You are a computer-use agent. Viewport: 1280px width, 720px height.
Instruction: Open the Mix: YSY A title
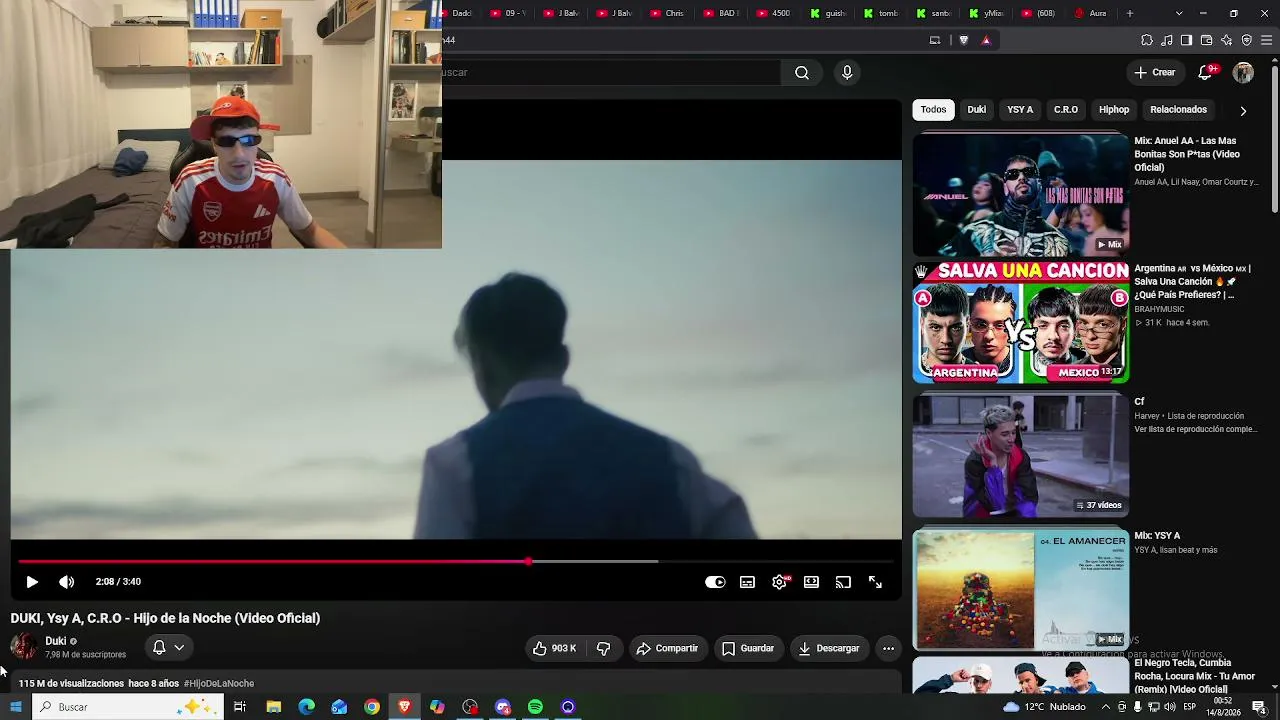tap(1157, 536)
